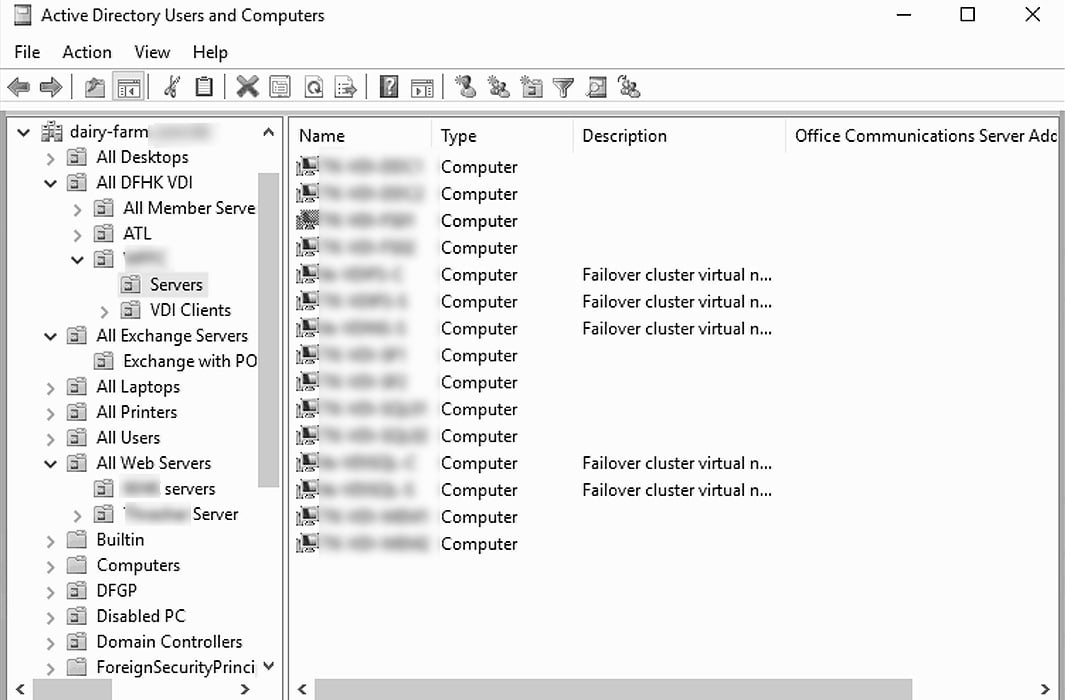The height and width of the screenshot is (700, 1065).
Task: Click the dairy-farm domain icon in the tree
Action: 52,132
